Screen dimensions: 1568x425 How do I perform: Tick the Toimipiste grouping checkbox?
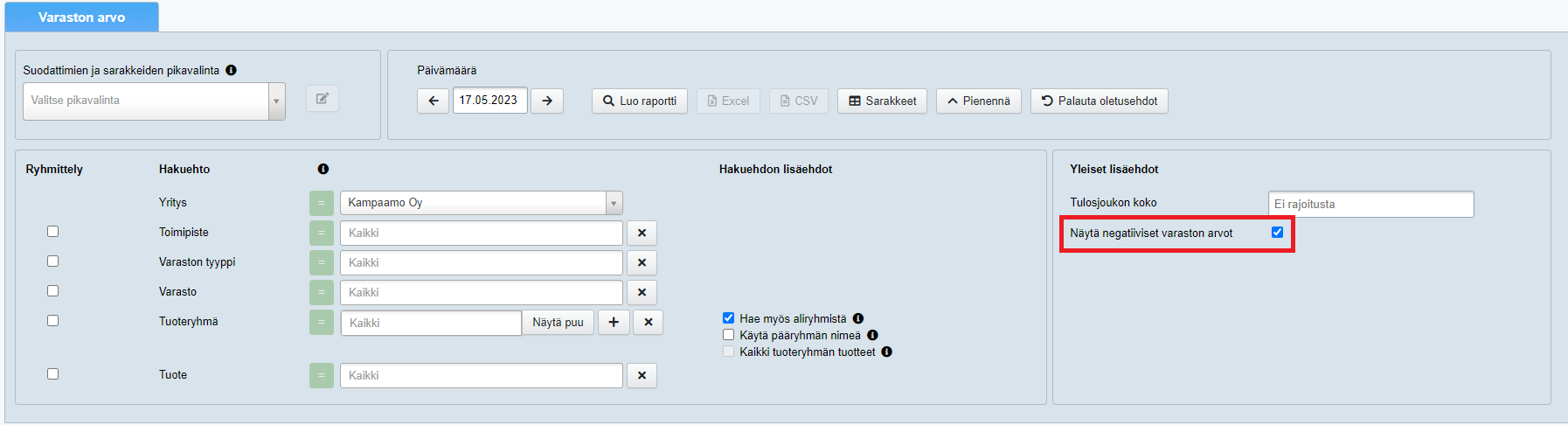(52, 232)
